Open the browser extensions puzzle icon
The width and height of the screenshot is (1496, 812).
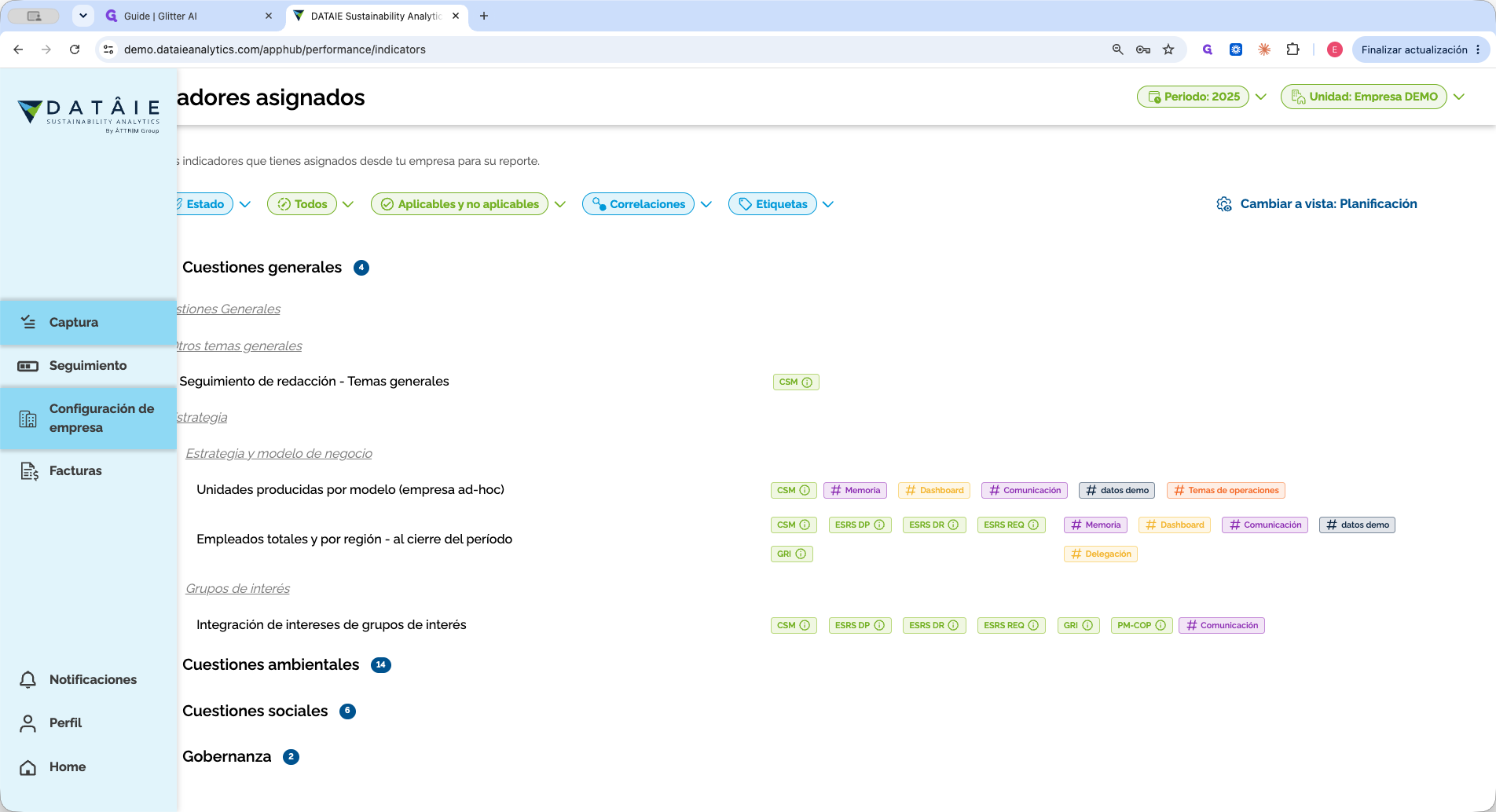pos(1292,49)
